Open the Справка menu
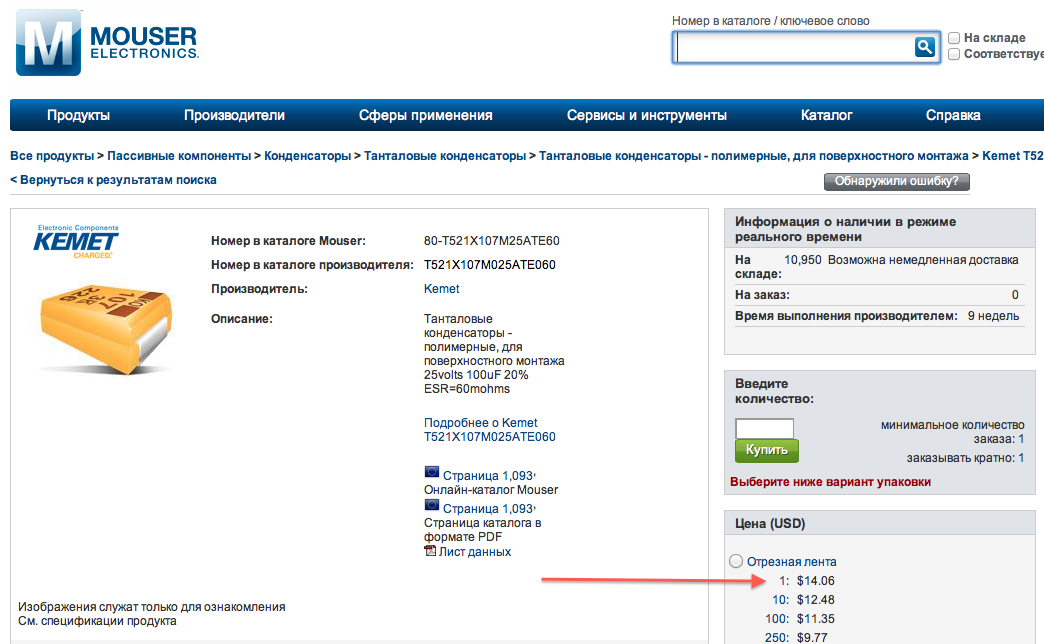Screen dimensions: 1044x644 tap(953, 115)
